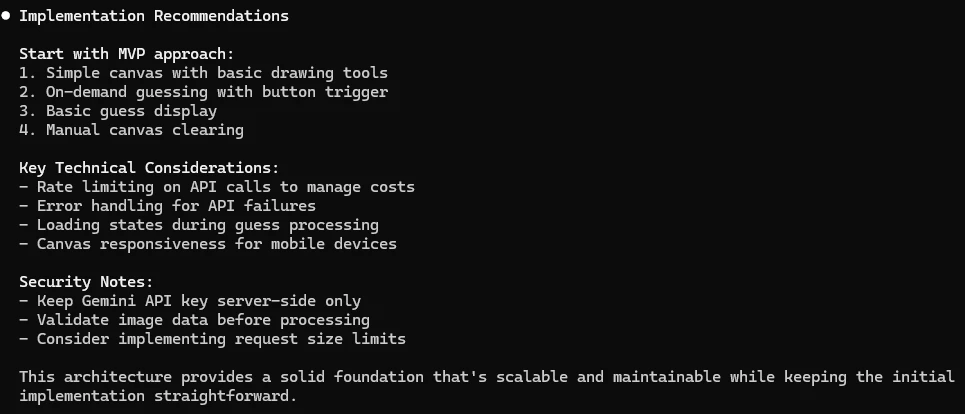
Task: Click the "Rate limiting on API calls" line
Action: pyautogui.click(x=216, y=187)
